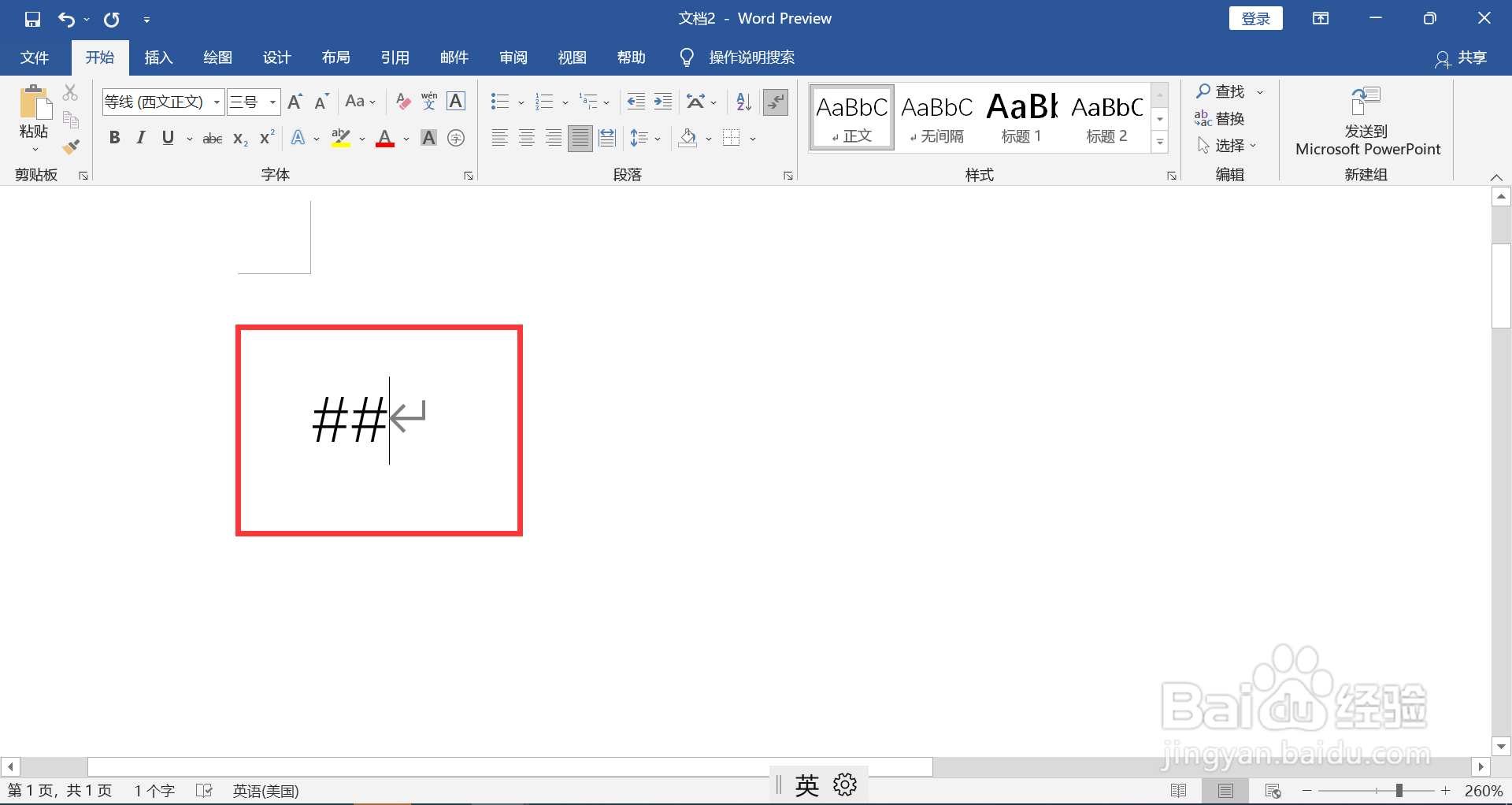1512x805 pixels.
Task: Cut selection with the scissors icon
Action: click(x=71, y=93)
